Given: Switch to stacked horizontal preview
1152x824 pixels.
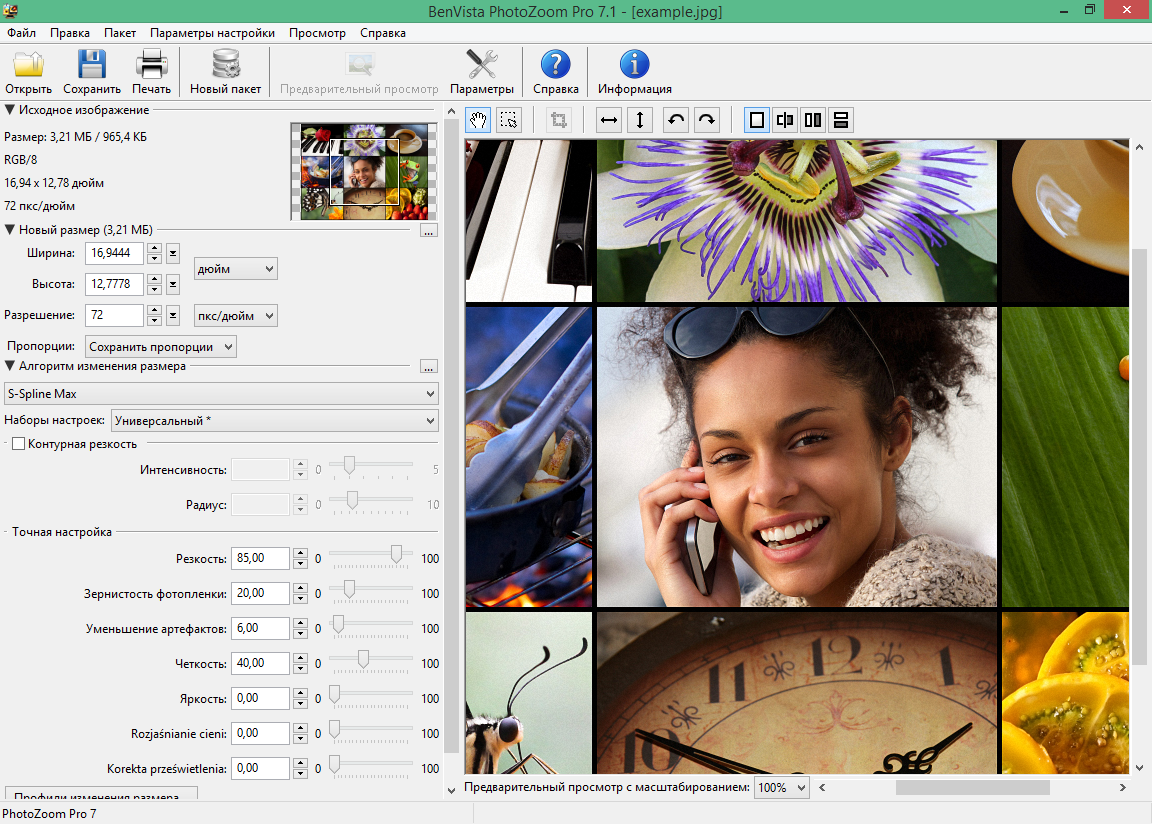Looking at the screenshot, I should point(841,120).
